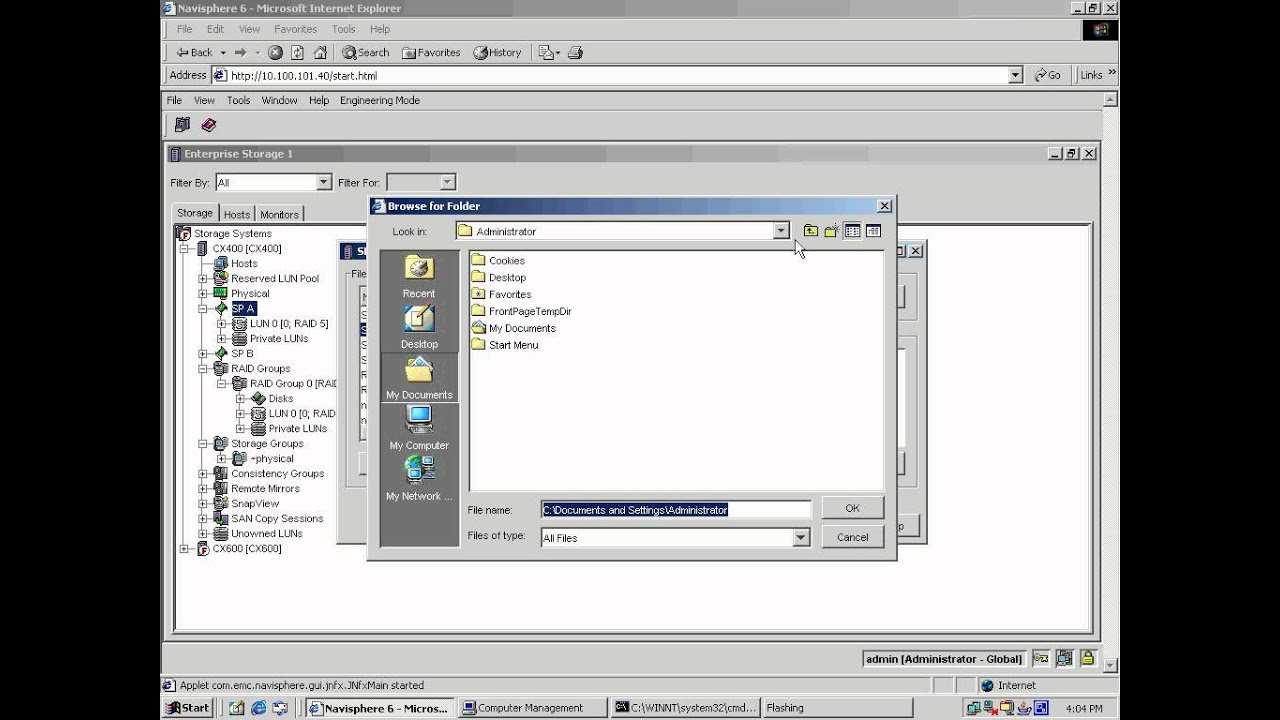This screenshot has height=720, width=1280.
Task: Click the Windows Start button
Action: click(187, 708)
